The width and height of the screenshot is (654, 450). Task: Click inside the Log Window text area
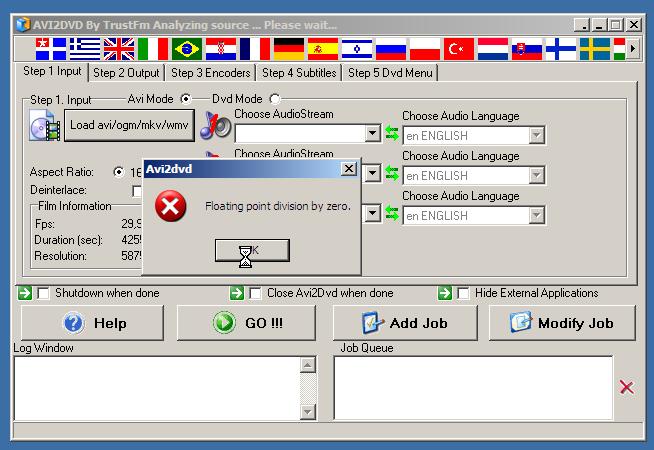tap(157, 388)
